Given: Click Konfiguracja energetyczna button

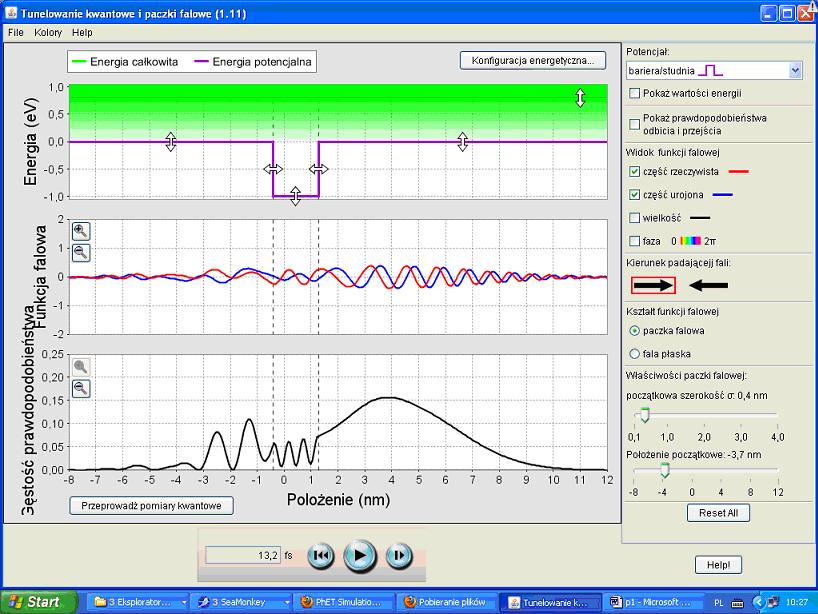Looking at the screenshot, I should pyautogui.click(x=533, y=61).
